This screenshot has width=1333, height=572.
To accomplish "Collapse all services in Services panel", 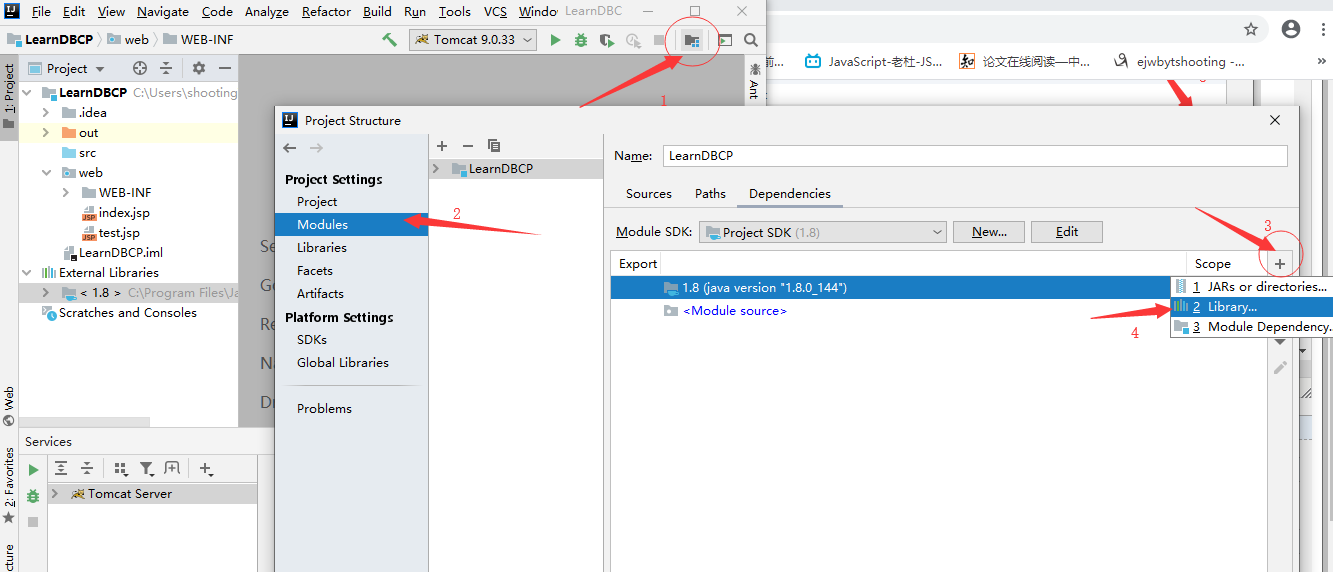I will 87,468.
